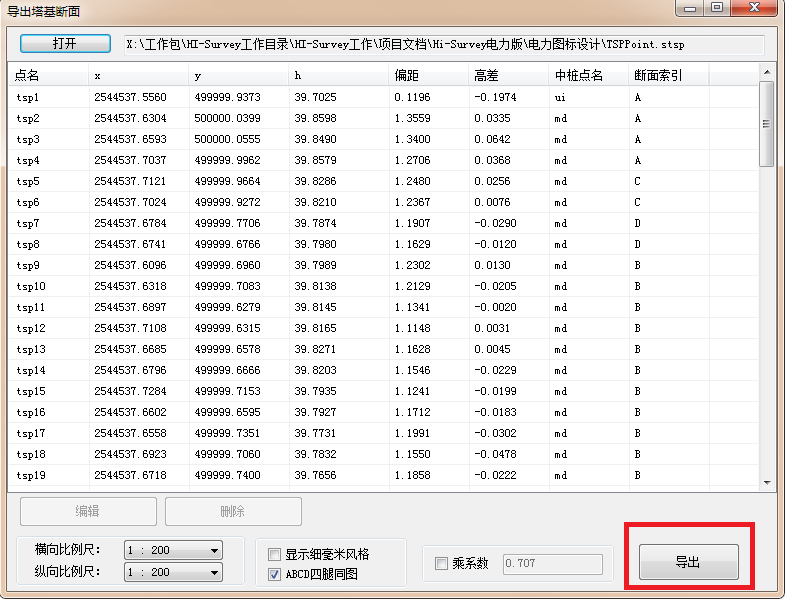Click the table's scroll up arrow
The image size is (785, 599).
tap(767, 73)
